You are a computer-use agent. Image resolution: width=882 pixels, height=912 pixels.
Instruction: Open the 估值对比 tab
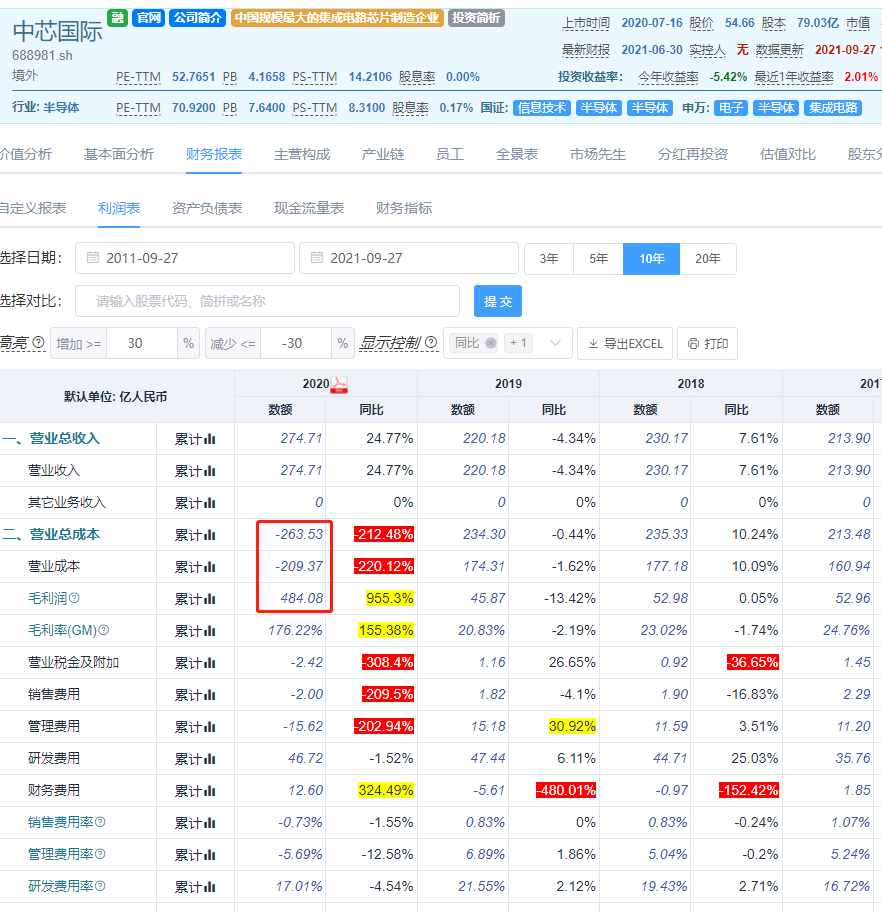tap(788, 154)
